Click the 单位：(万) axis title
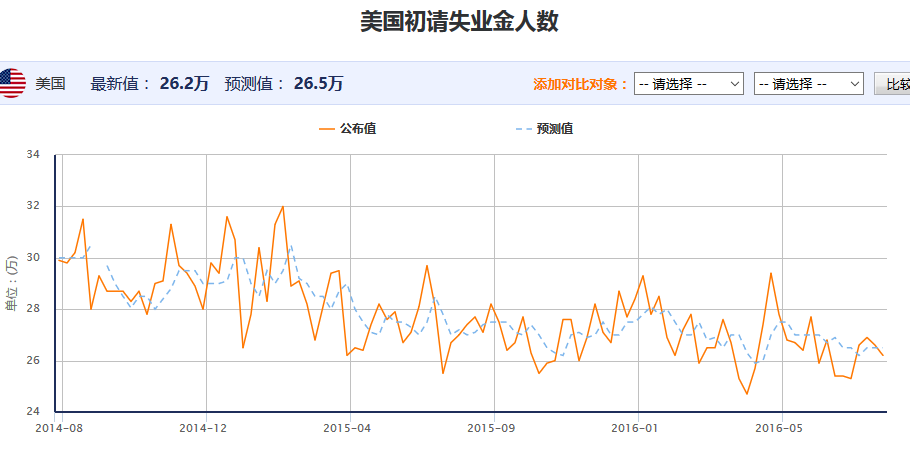The height and width of the screenshot is (452, 910). click(x=11, y=283)
